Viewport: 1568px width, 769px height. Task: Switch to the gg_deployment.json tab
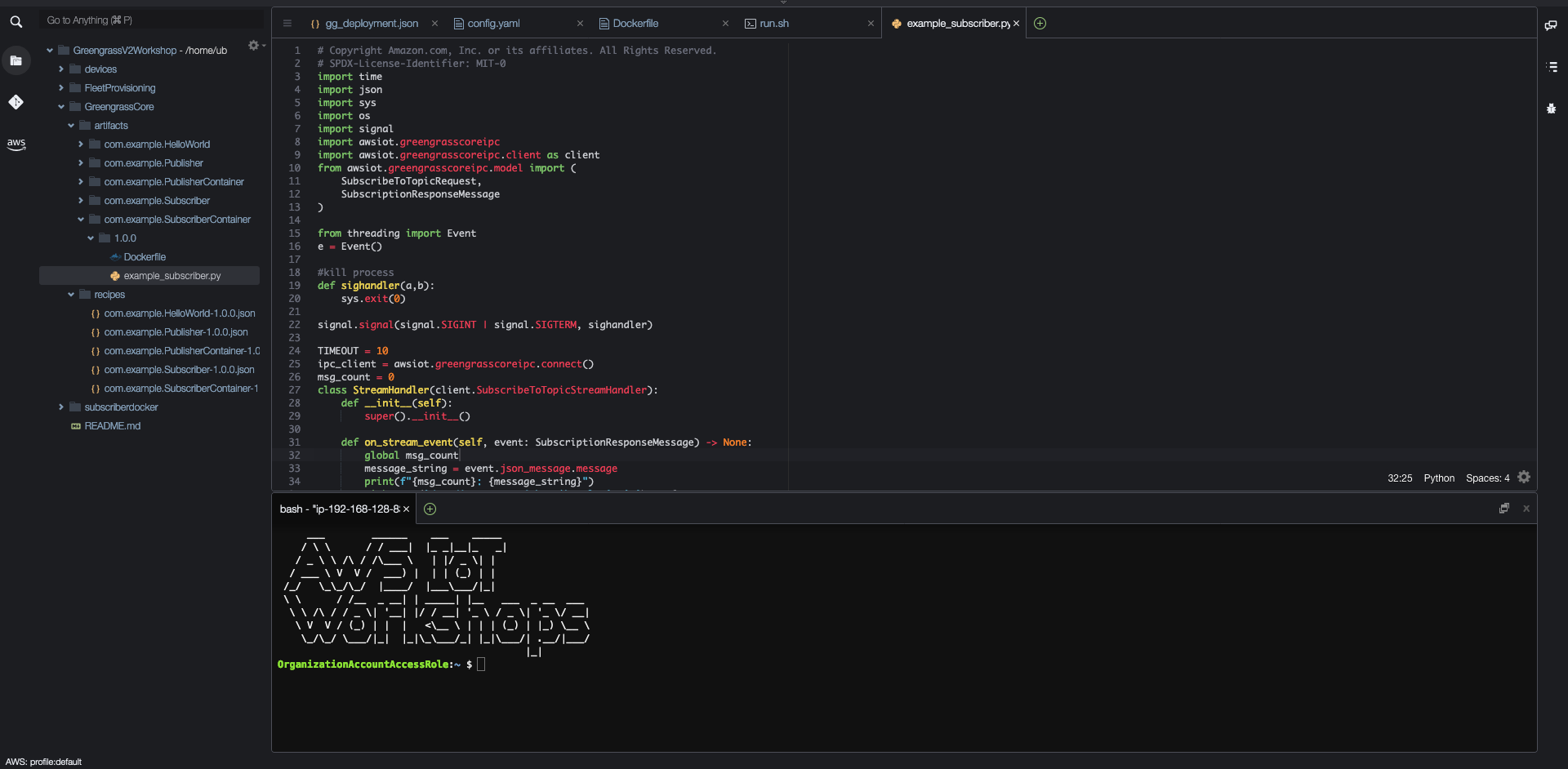(372, 24)
